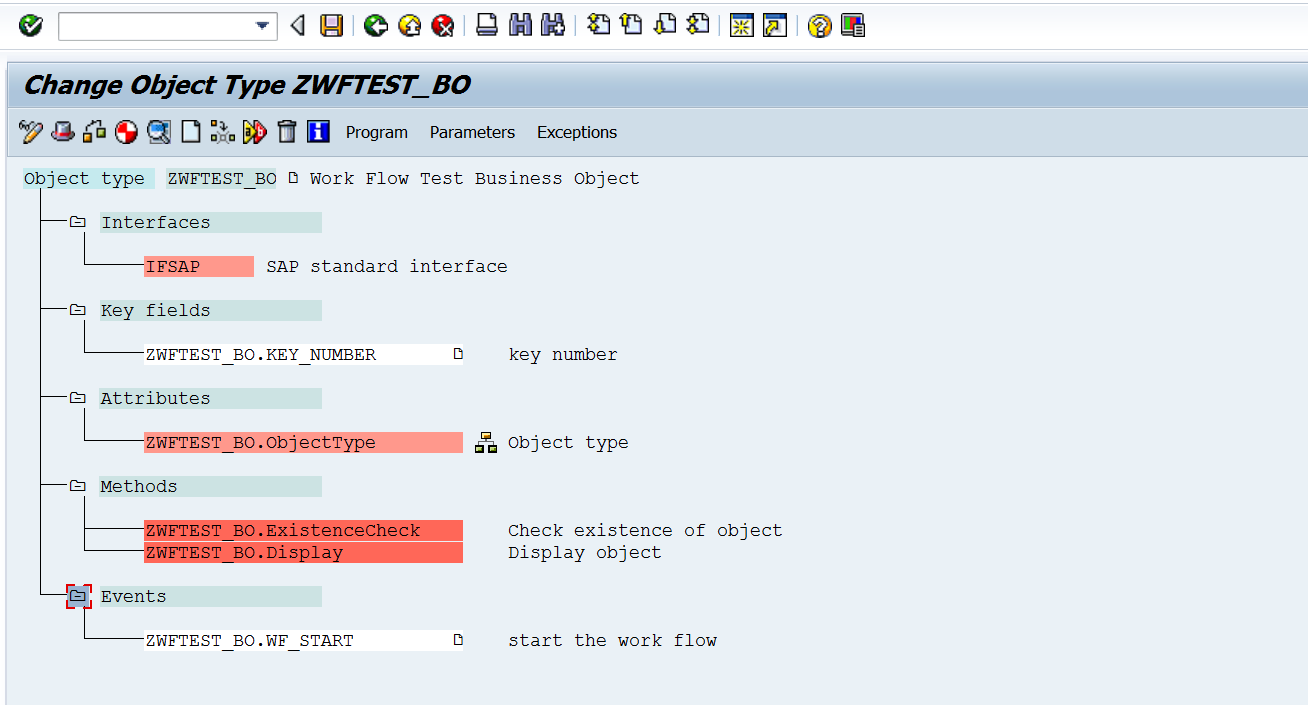
Task: Click the Generate Shortcut icon
Action: pyautogui.click(x=774, y=26)
